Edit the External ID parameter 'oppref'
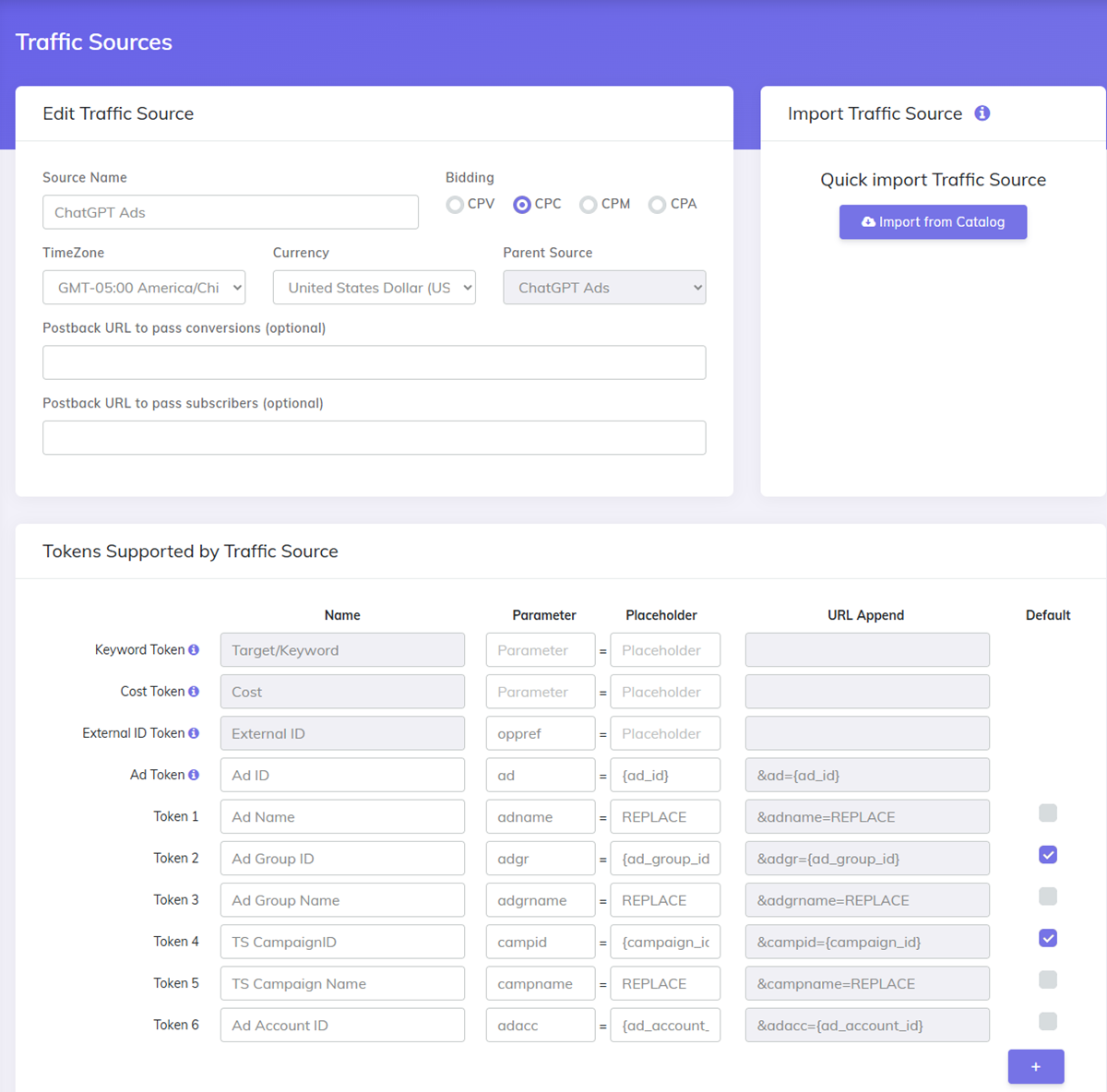 point(541,733)
